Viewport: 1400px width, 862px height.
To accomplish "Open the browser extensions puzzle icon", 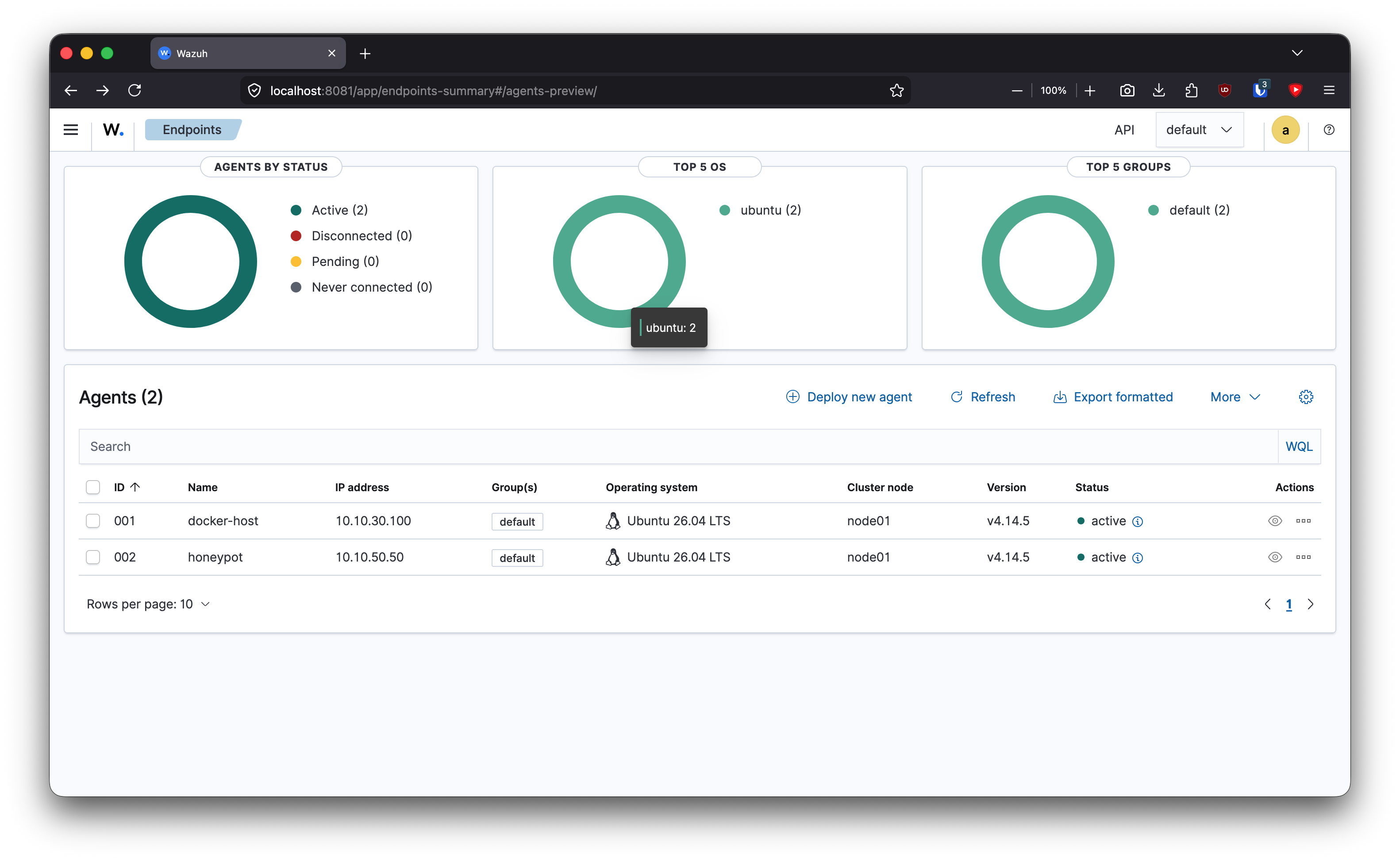I will click(1191, 90).
